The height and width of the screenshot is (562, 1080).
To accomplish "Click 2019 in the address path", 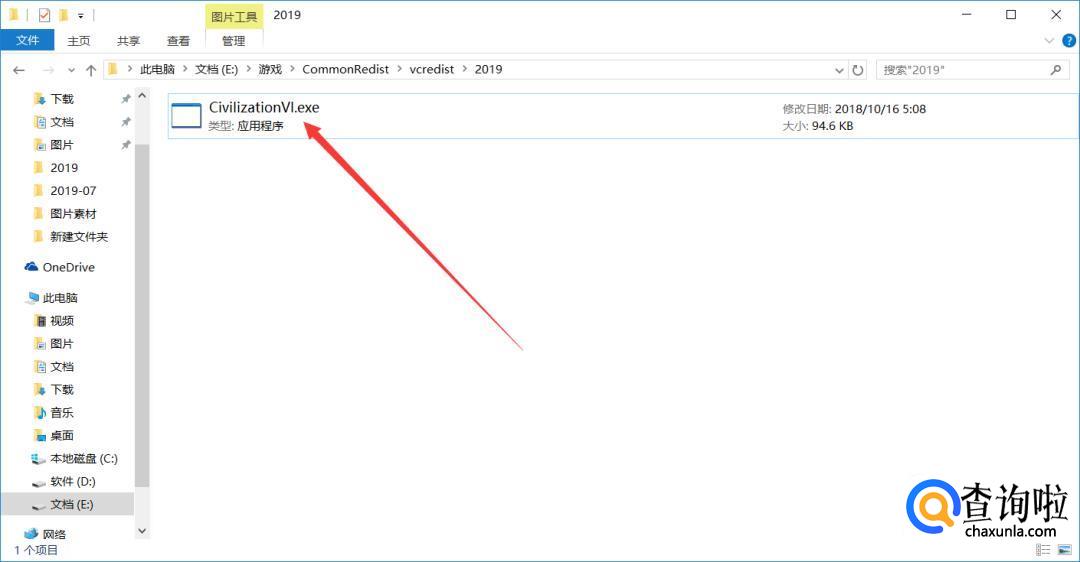I will [x=488, y=70].
